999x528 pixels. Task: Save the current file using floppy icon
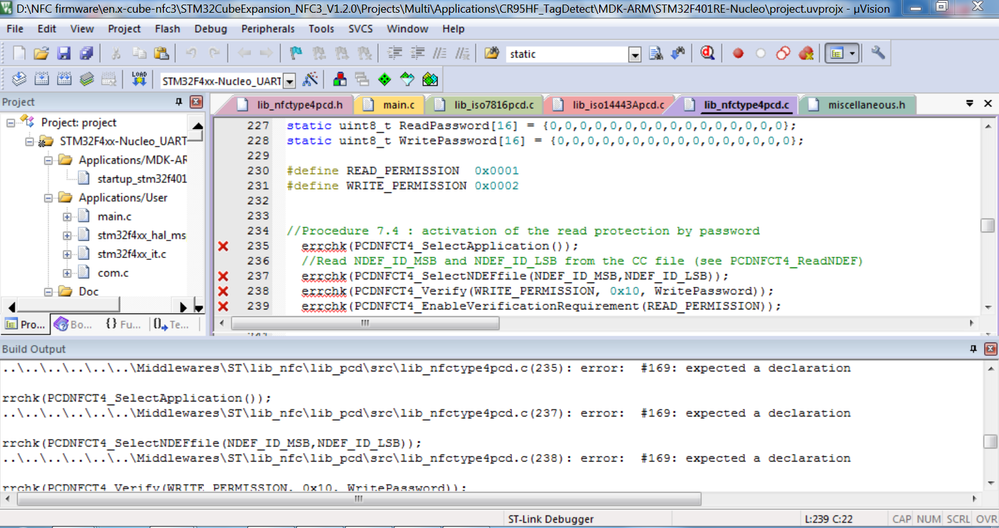(x=64, y=54)
